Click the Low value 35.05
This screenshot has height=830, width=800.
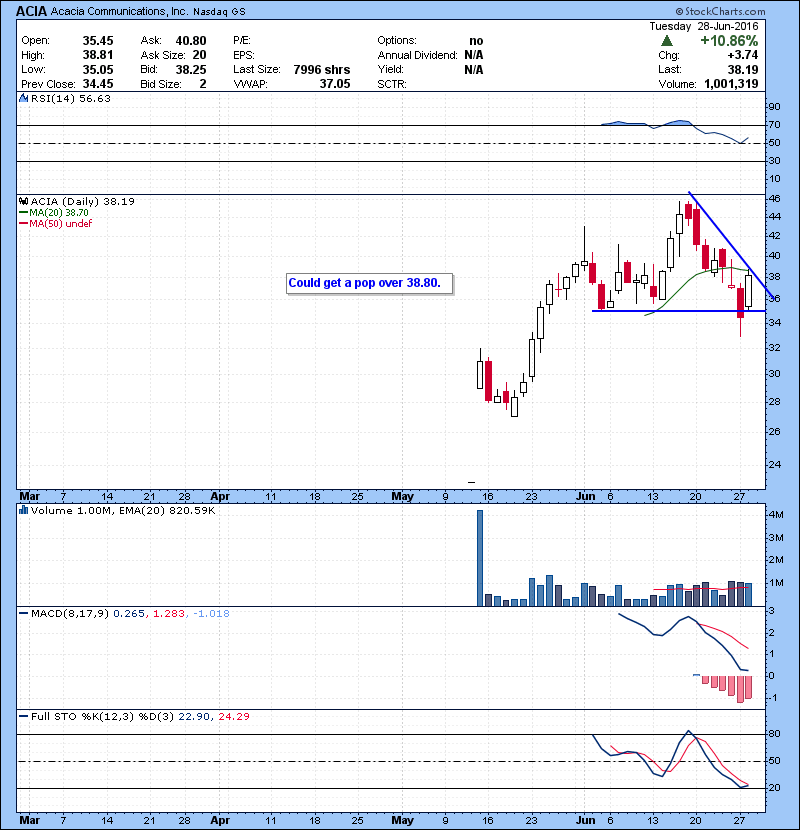point(98,69)
